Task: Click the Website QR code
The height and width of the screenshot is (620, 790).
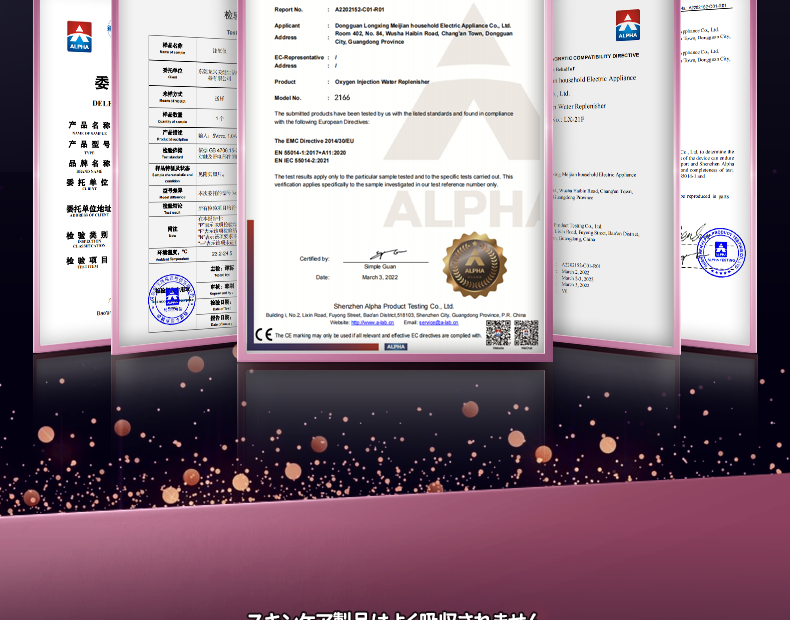Action: (498, 332)
